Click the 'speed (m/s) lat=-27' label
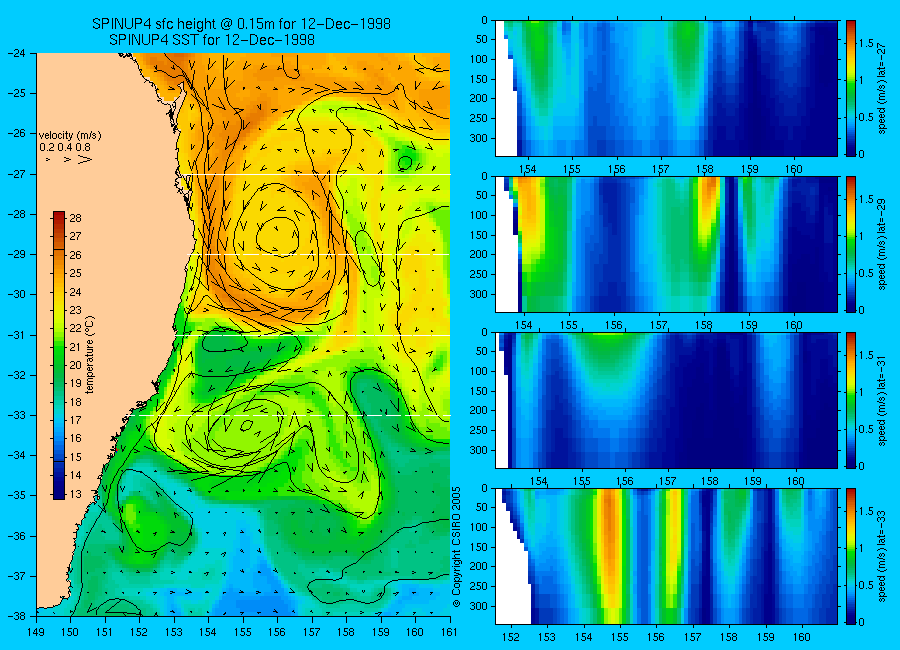 point(882,89)
